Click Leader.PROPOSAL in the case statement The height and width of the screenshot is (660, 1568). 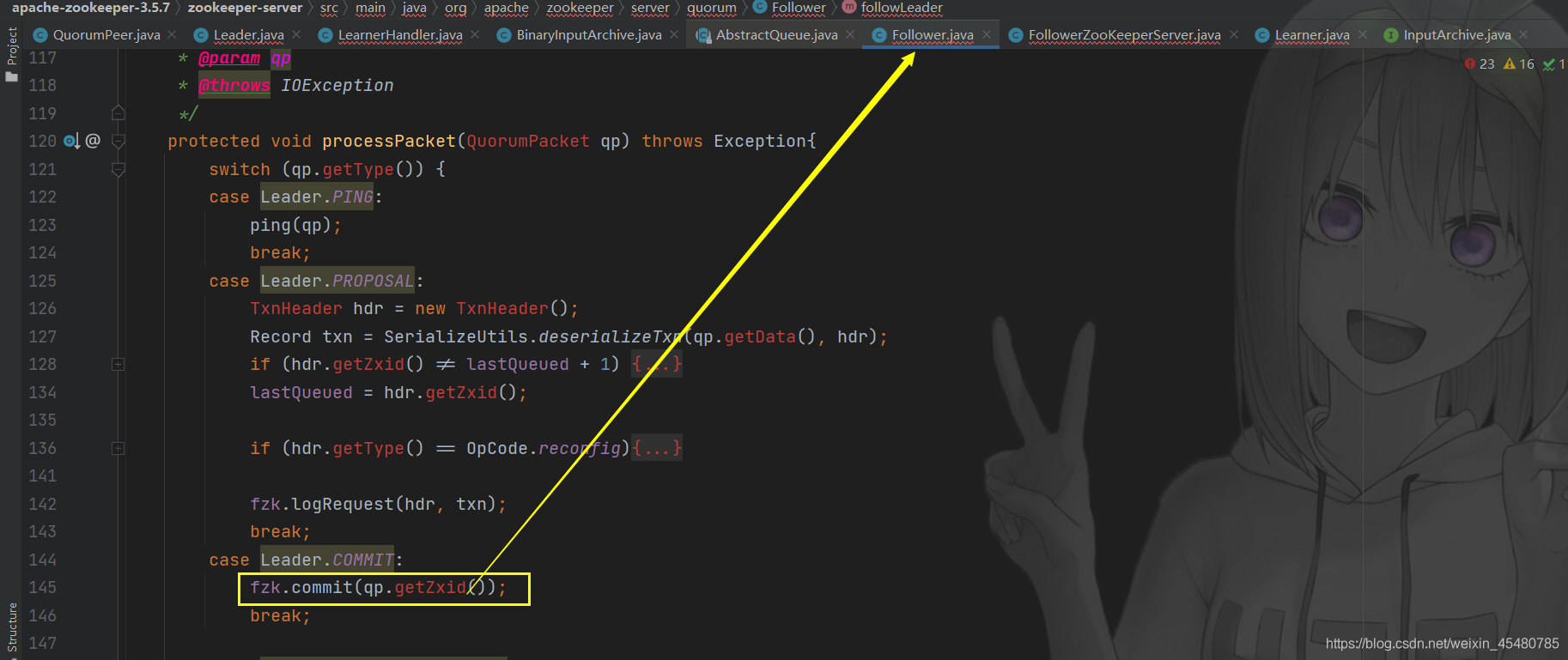337,281
